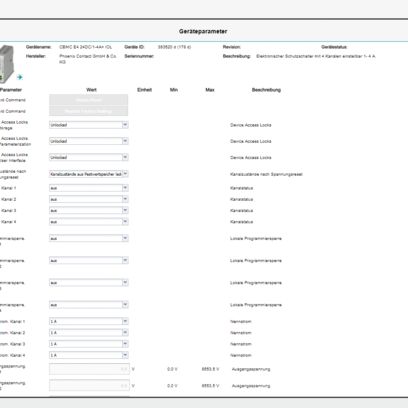408x408 pixels.
Task: Open Access Locks Parameterization dropdown
Action: pos(89,141)
